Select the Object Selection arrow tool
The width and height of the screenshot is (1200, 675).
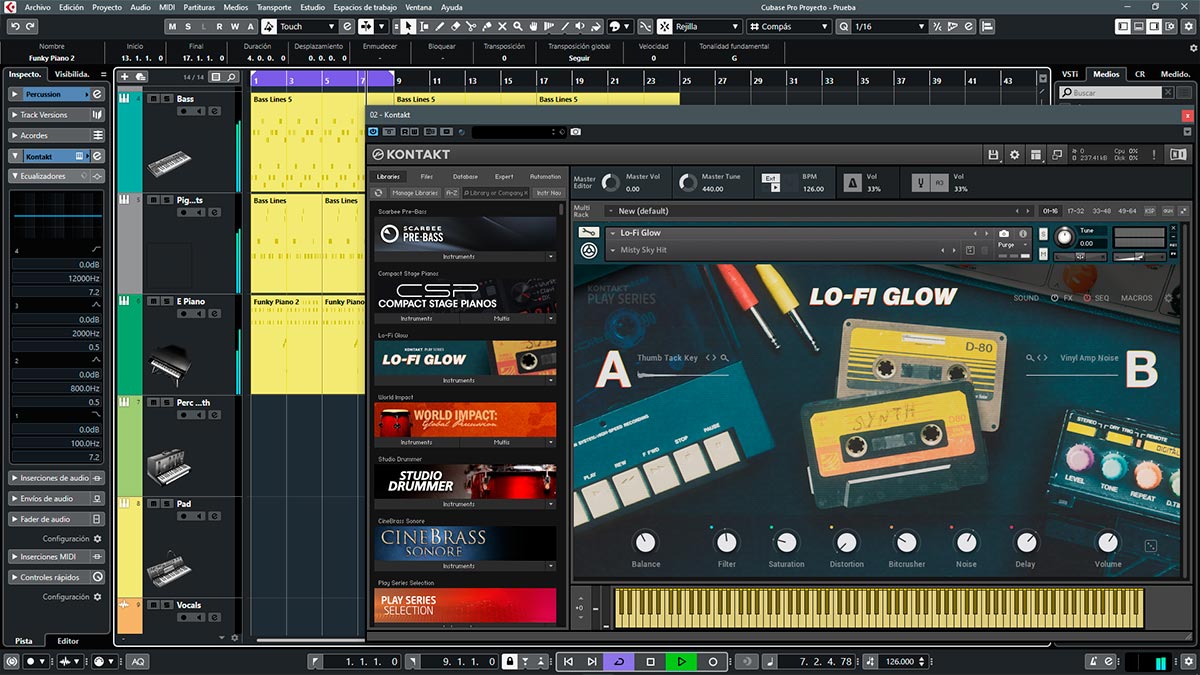[408, 26]
